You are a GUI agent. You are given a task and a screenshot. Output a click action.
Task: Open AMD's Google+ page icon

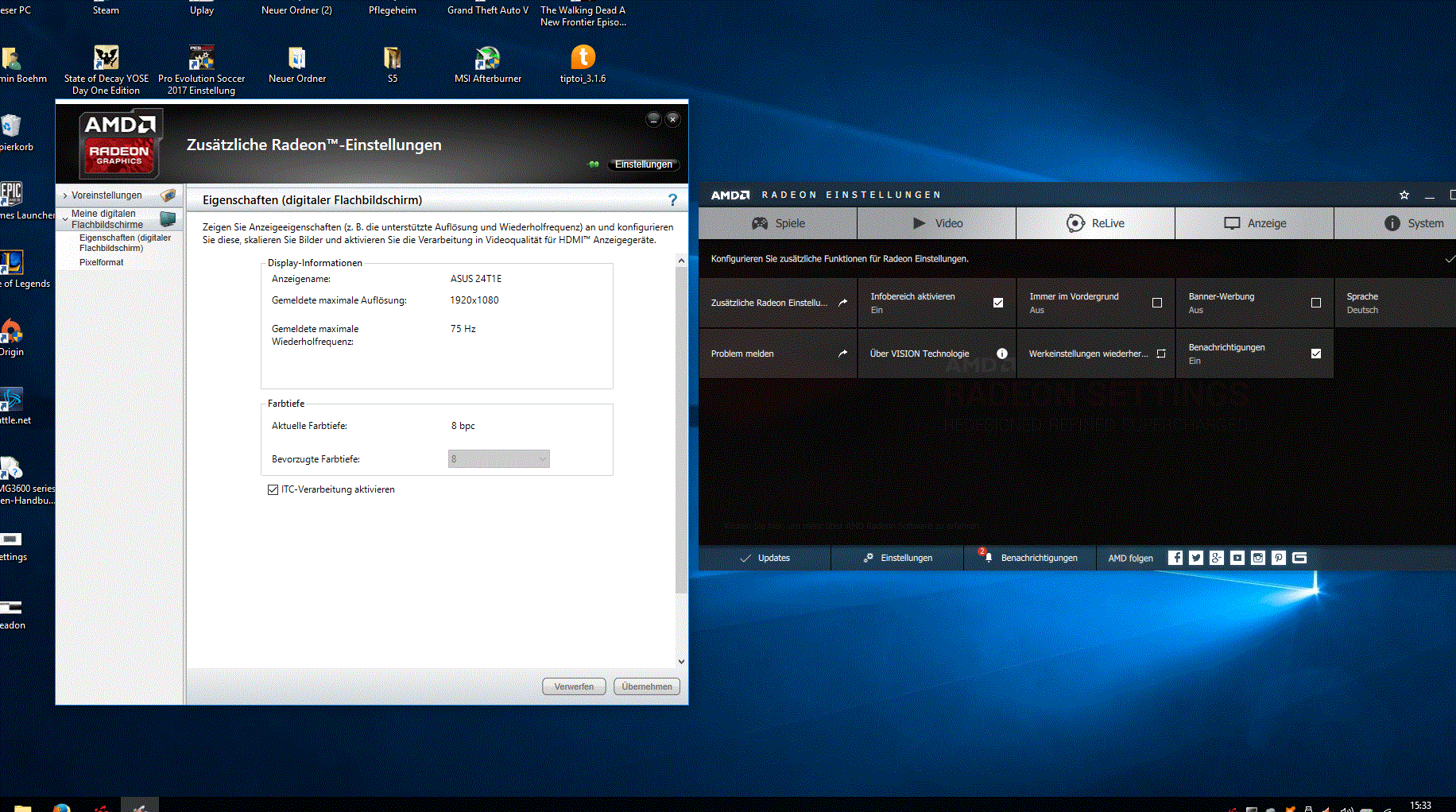[1217, 558]
